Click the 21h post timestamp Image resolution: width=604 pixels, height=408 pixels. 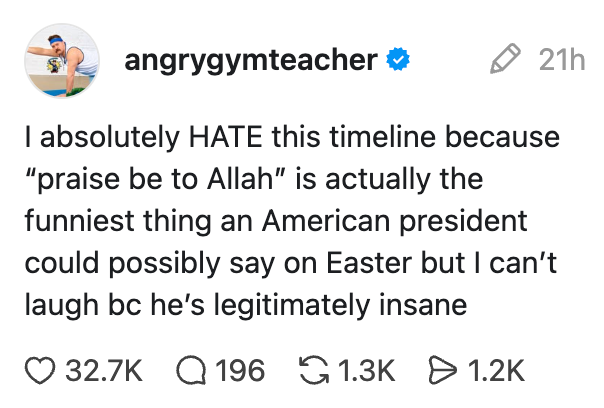click(561, 62)
